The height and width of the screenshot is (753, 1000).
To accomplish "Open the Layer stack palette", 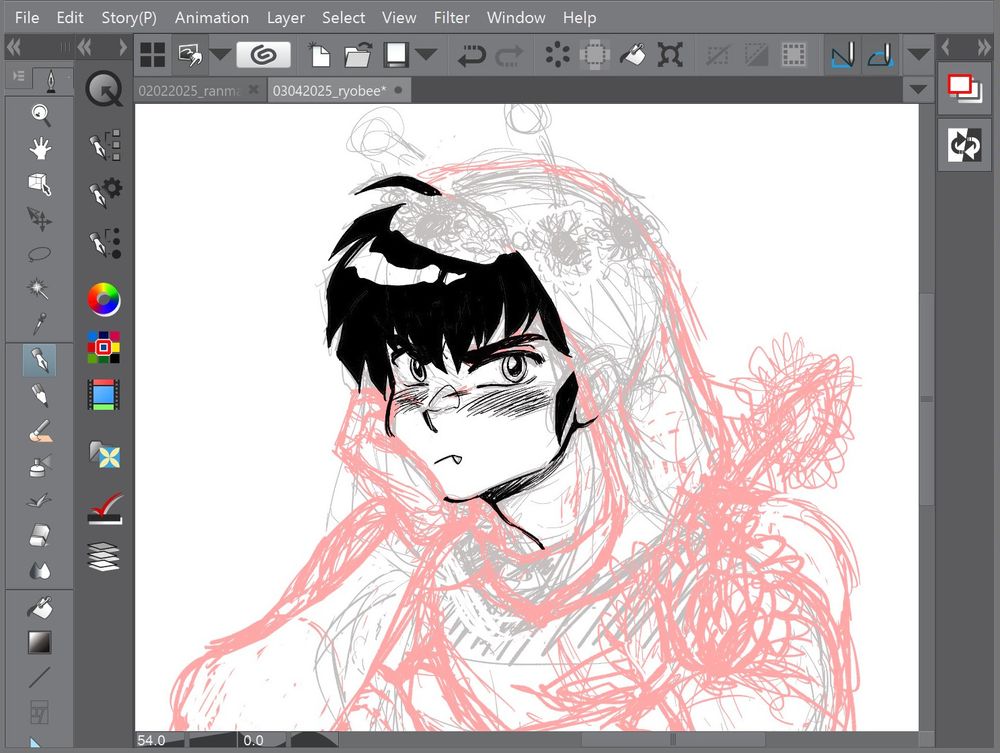I will (x=104, y=557).
